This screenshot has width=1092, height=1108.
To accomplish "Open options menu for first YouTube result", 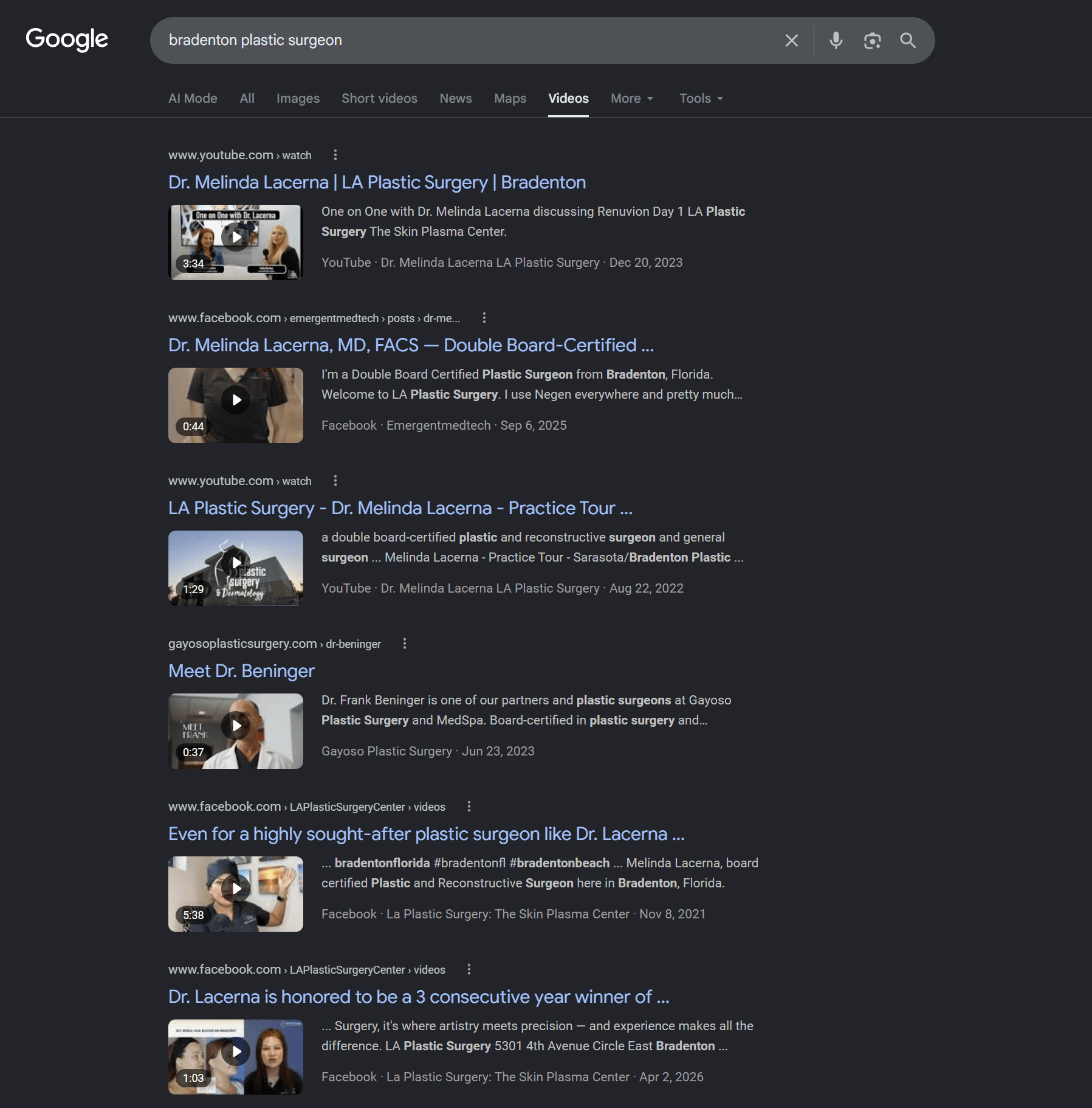I will (x=335, y=155).
